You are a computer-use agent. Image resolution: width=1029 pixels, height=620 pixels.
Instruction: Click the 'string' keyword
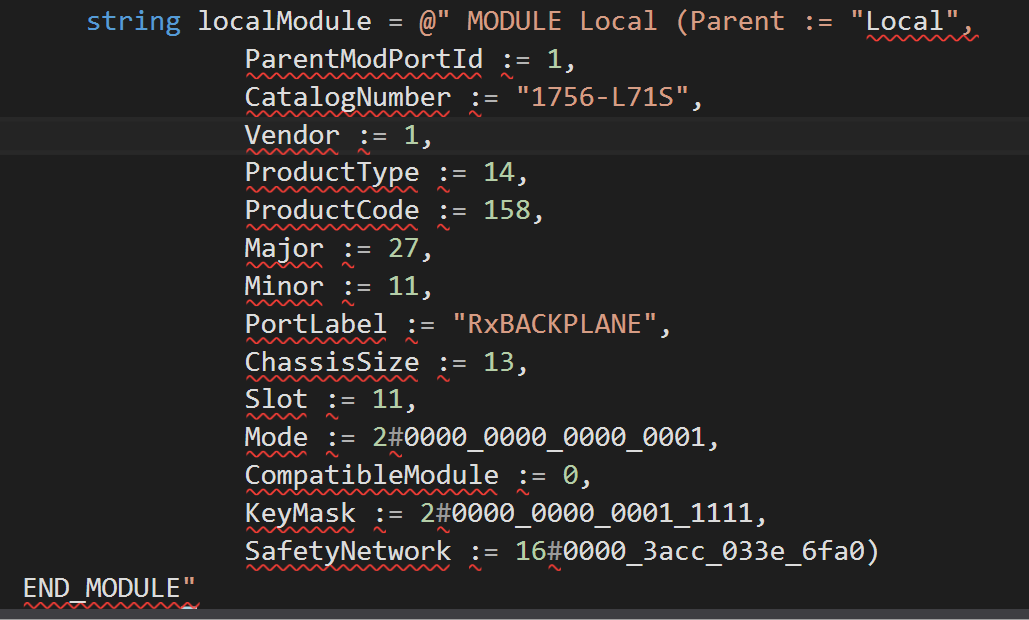click(134, 22)
